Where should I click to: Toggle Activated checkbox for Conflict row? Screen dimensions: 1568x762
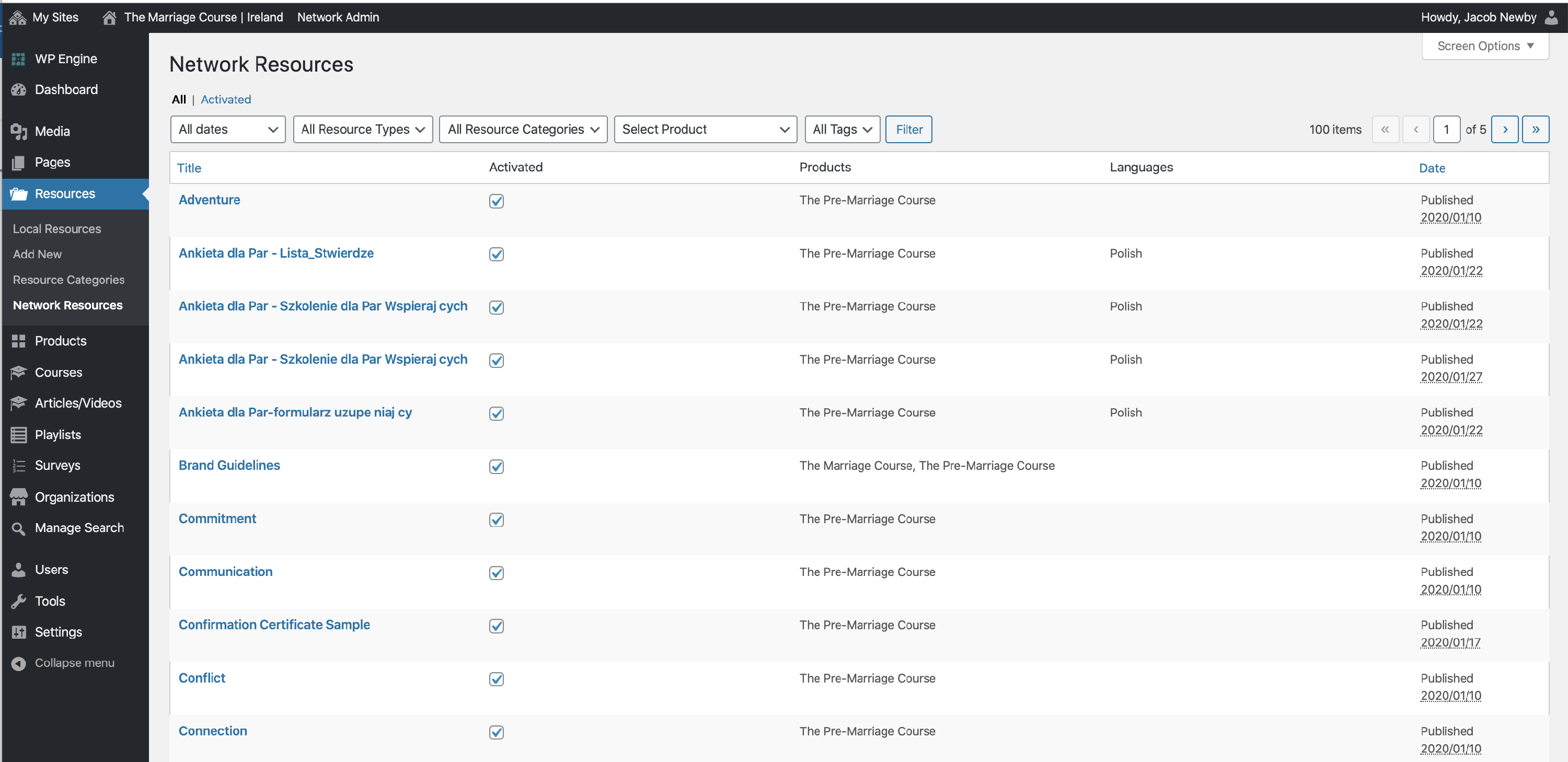[x=496, y=679]
